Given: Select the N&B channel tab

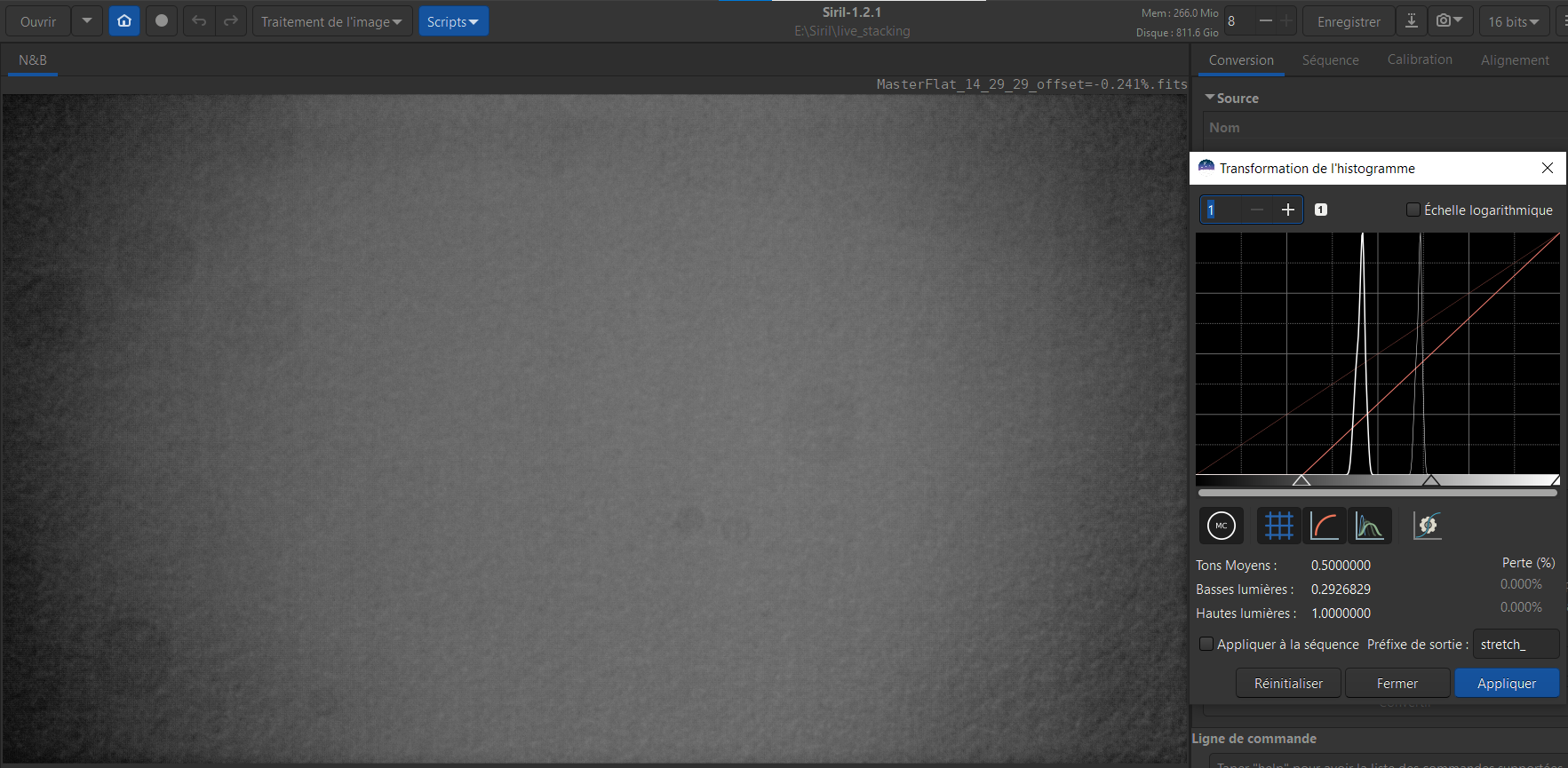Looking at the screenshot, I should [x=33, y=59].
